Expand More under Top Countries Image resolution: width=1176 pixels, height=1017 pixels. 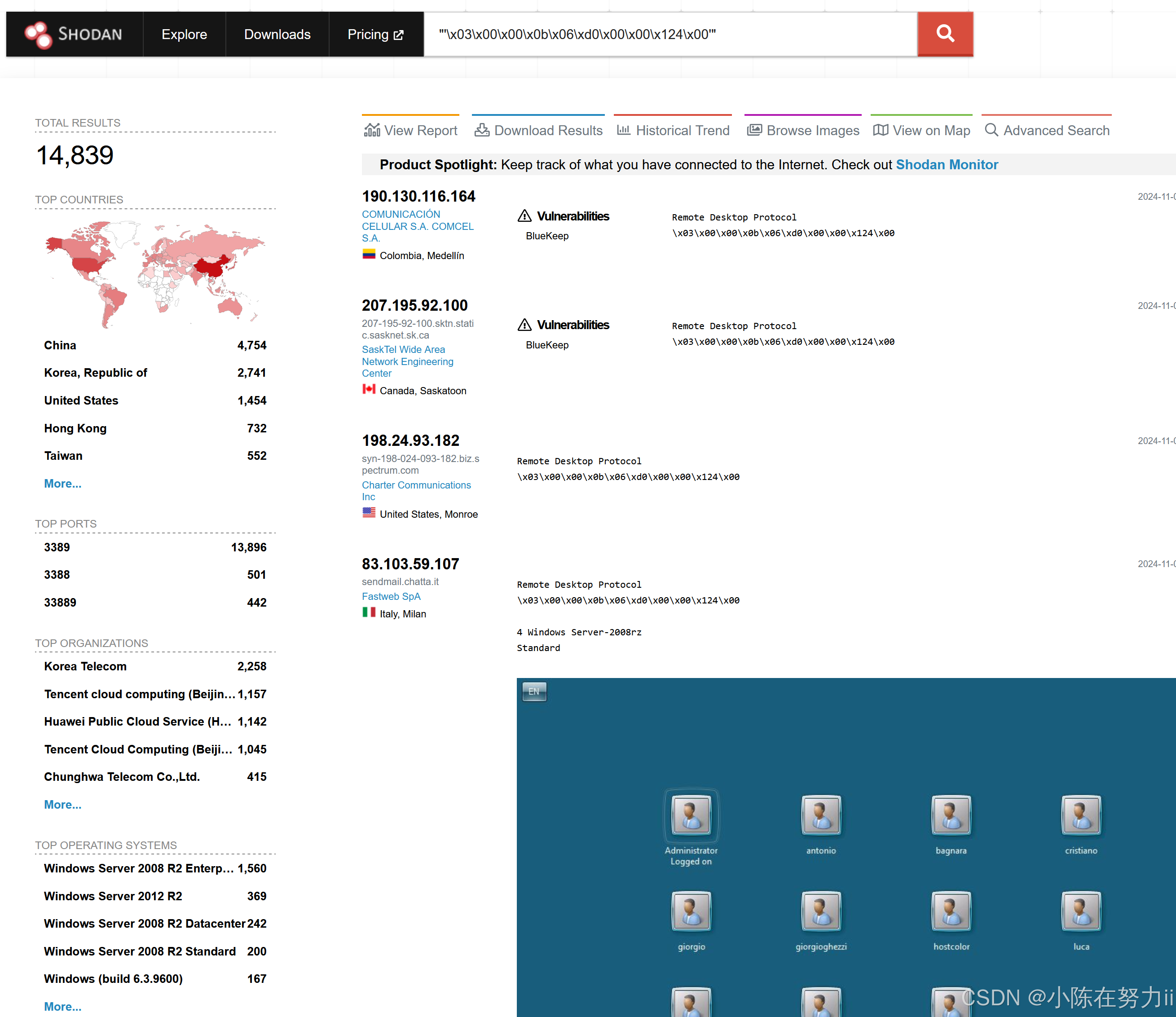coord(62,484)
